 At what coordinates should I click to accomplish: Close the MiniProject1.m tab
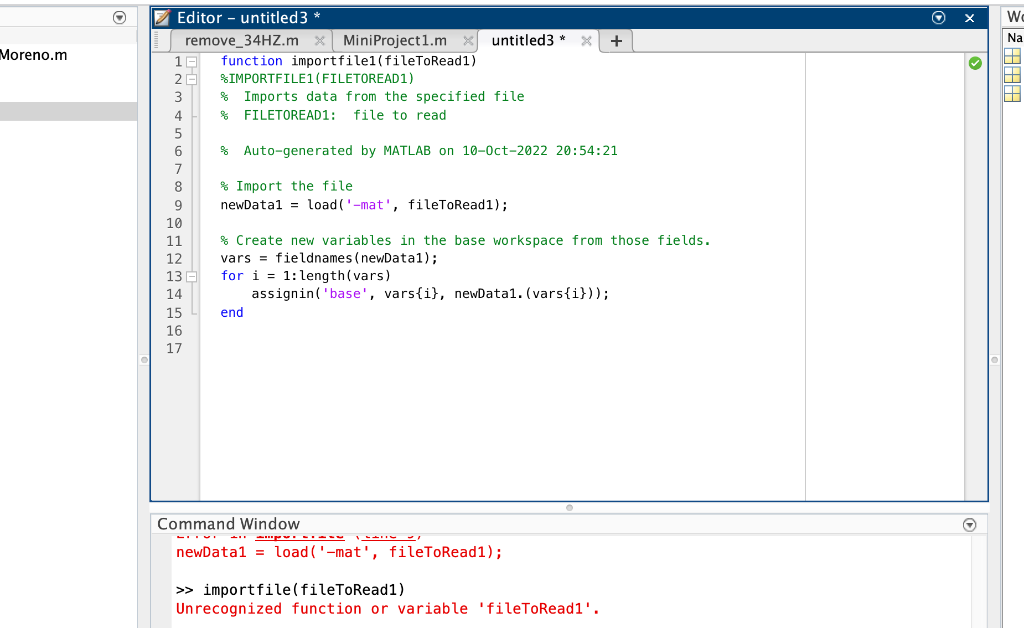click(x=468, y=40)
